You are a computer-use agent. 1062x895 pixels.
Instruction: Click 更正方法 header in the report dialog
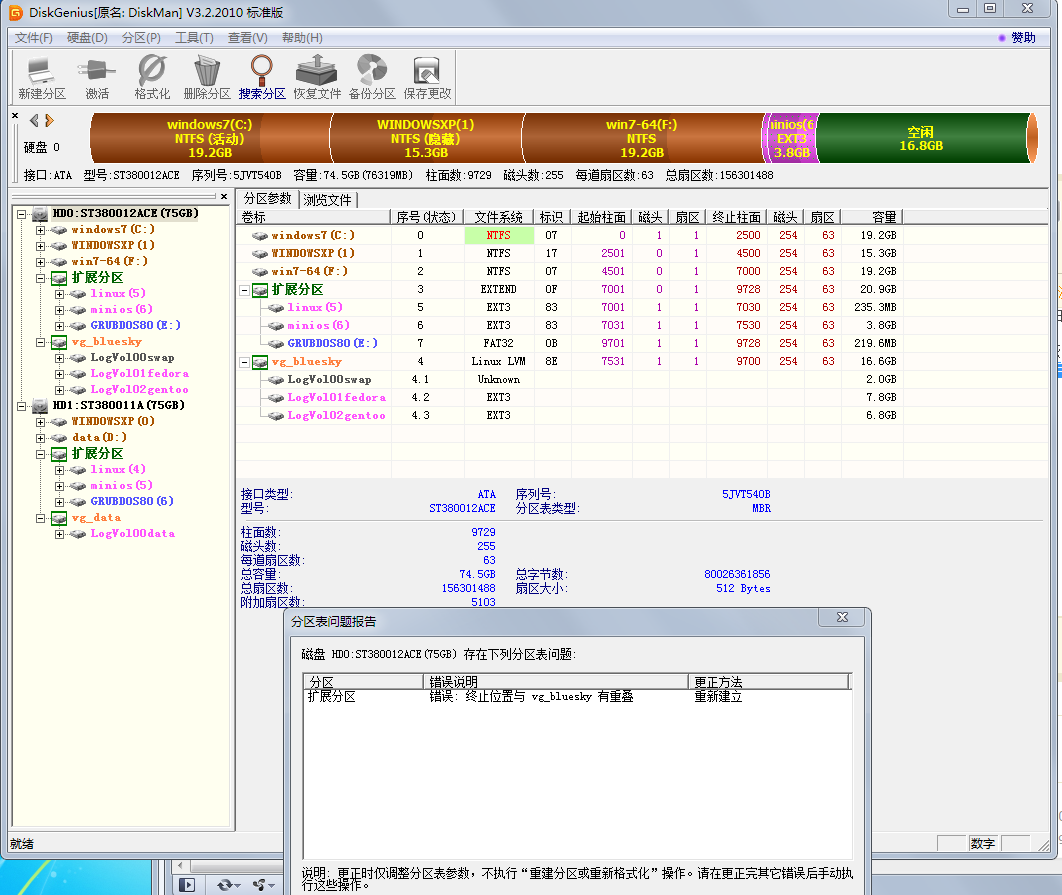click(x=769, y=682)
